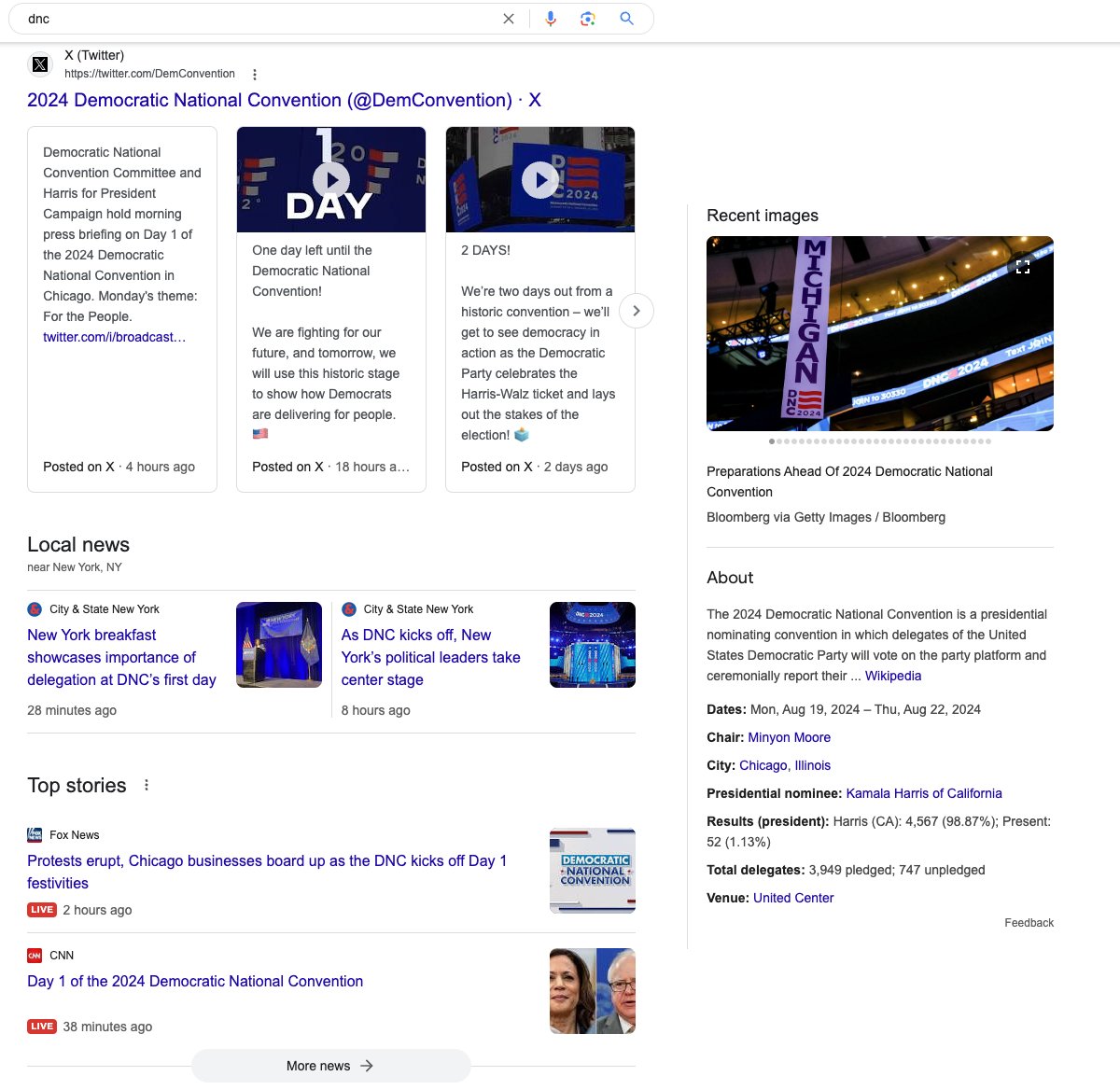Click the LIVE badge on the Fox News story
This screenshot has height=1090, width=1120.
coord(42,910)
